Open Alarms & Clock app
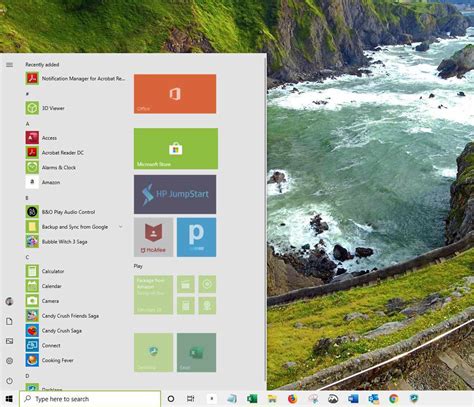Screen dimensions: 474x407 [x=51, y=167]
